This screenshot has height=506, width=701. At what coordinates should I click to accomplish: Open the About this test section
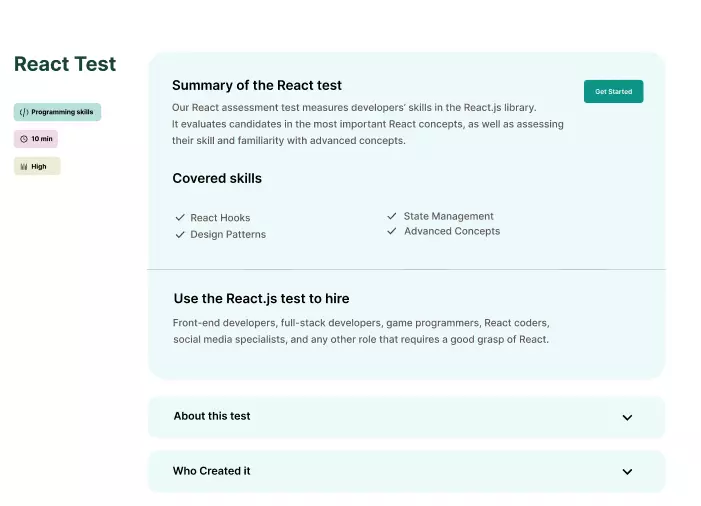coord(212,416)
